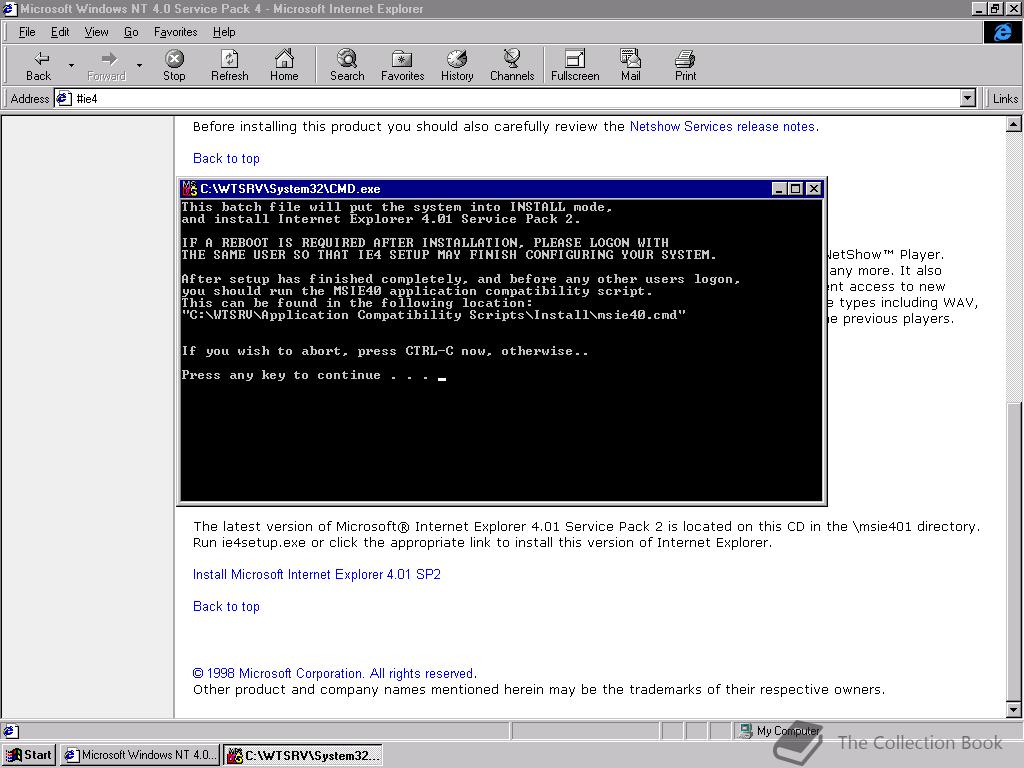
Task: Click the Internet Explorer logo throbber
Action: [1002, 32]
